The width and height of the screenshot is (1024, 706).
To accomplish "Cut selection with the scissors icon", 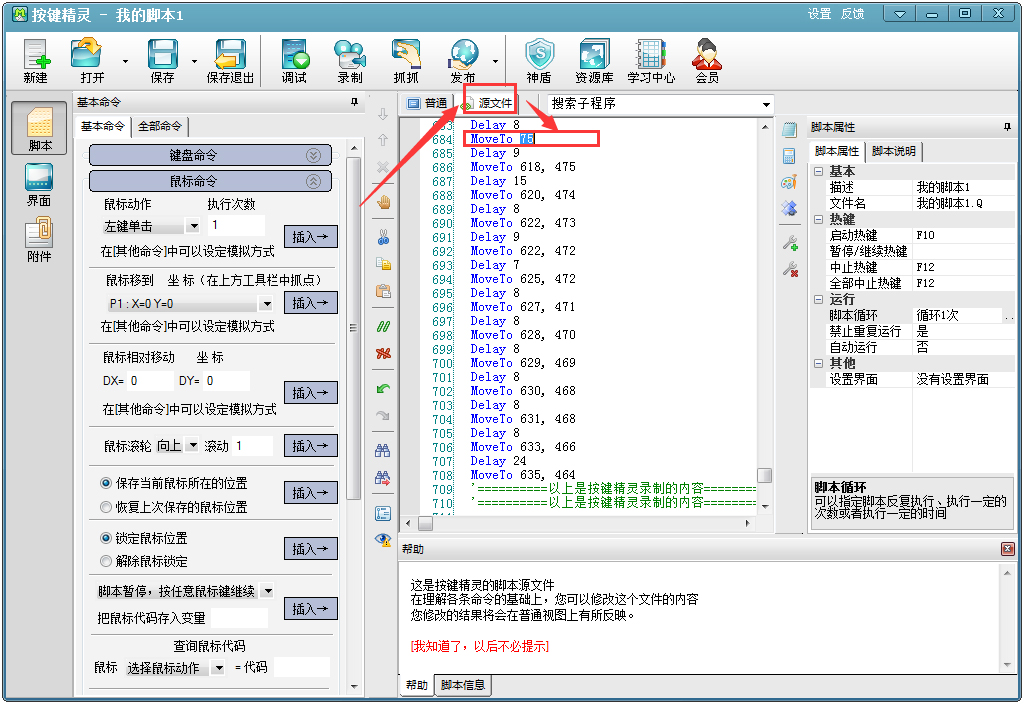I will pos(383,236).
